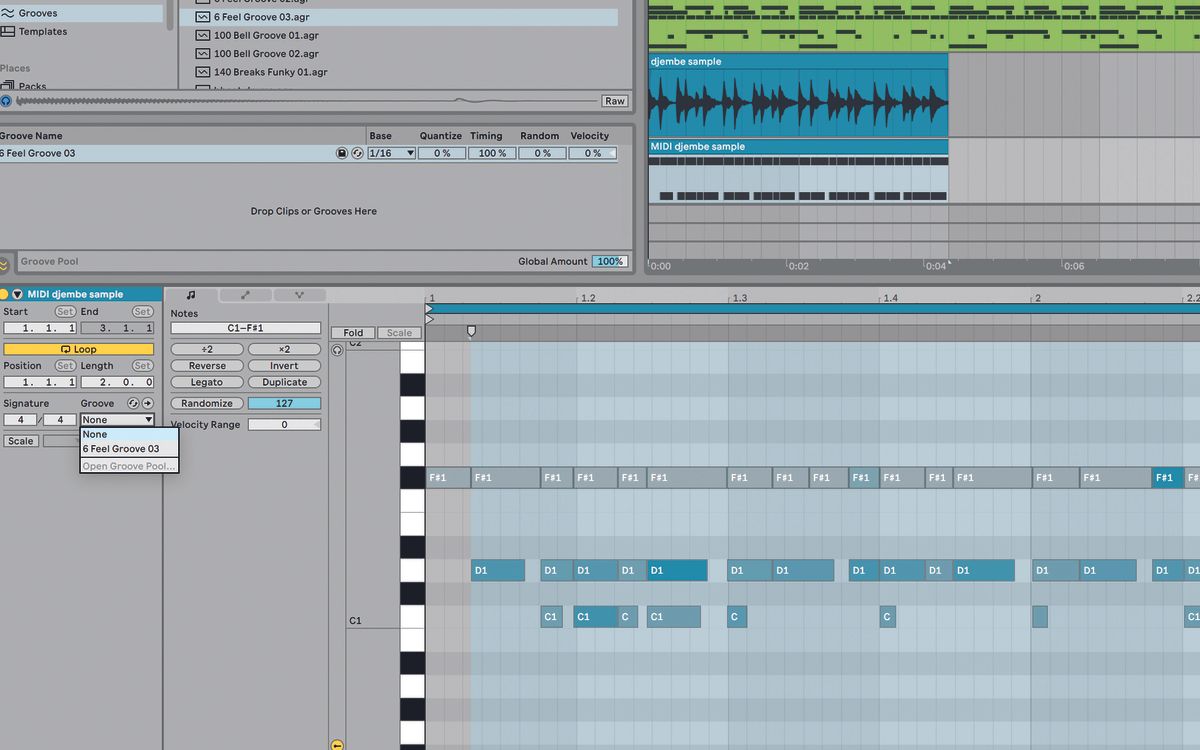Click the hot-swap icon in the groove row

click(x=357, y=152)
